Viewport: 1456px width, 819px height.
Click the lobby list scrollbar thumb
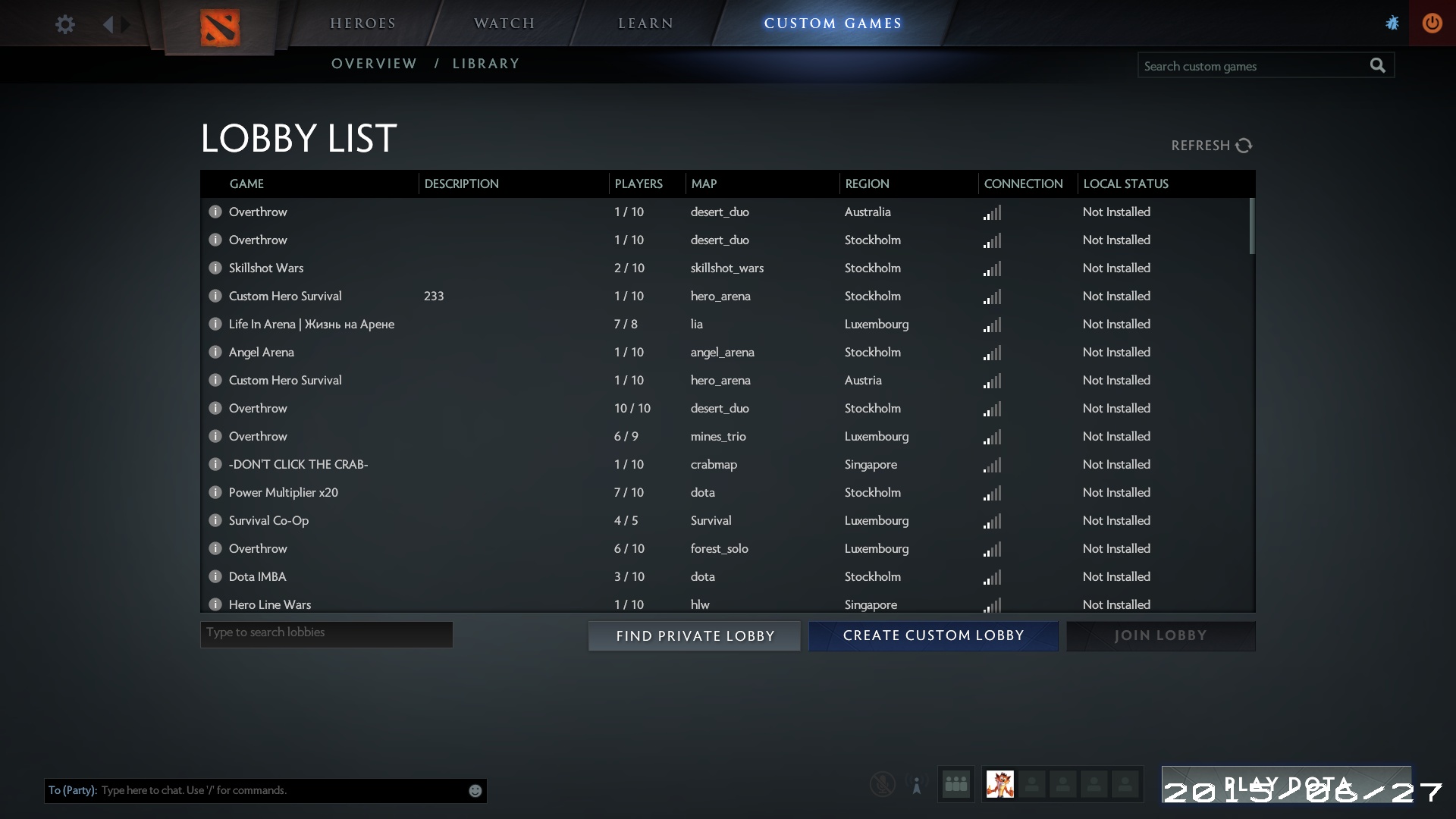[1251, 226]
